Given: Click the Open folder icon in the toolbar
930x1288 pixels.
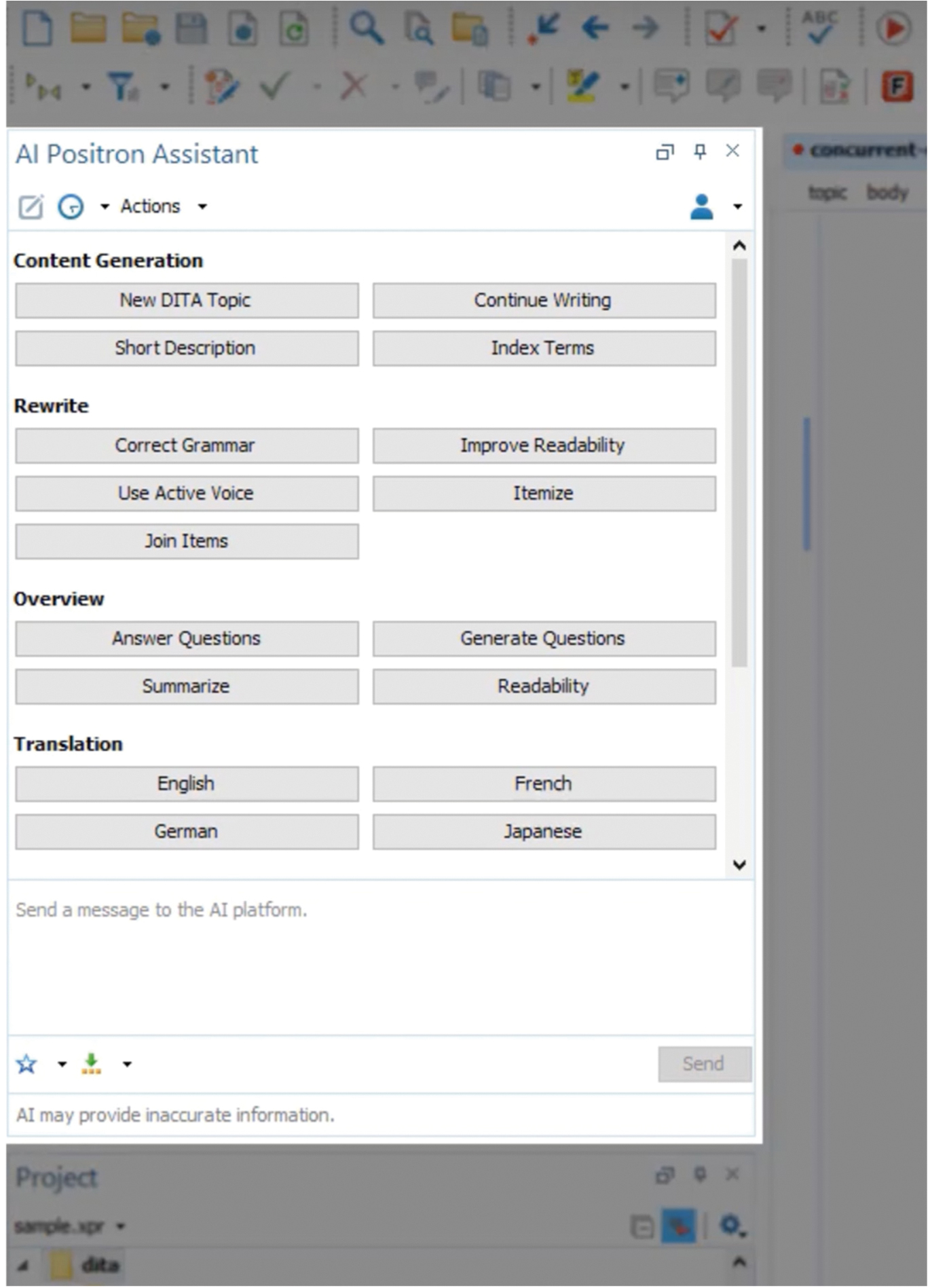Looking at the screenshot, I should coord(88,29).
